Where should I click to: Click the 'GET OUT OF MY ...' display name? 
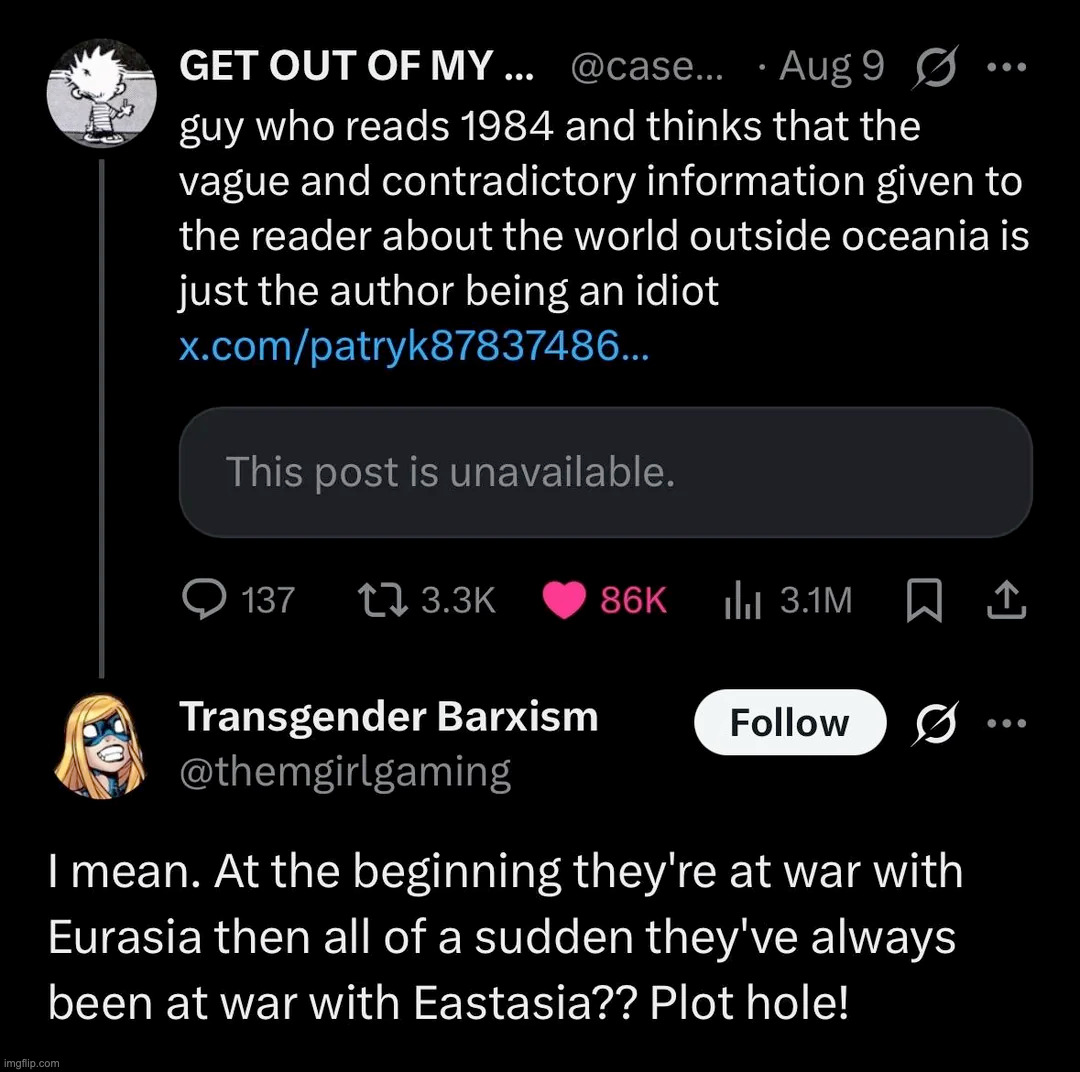[x=356, y=67]
